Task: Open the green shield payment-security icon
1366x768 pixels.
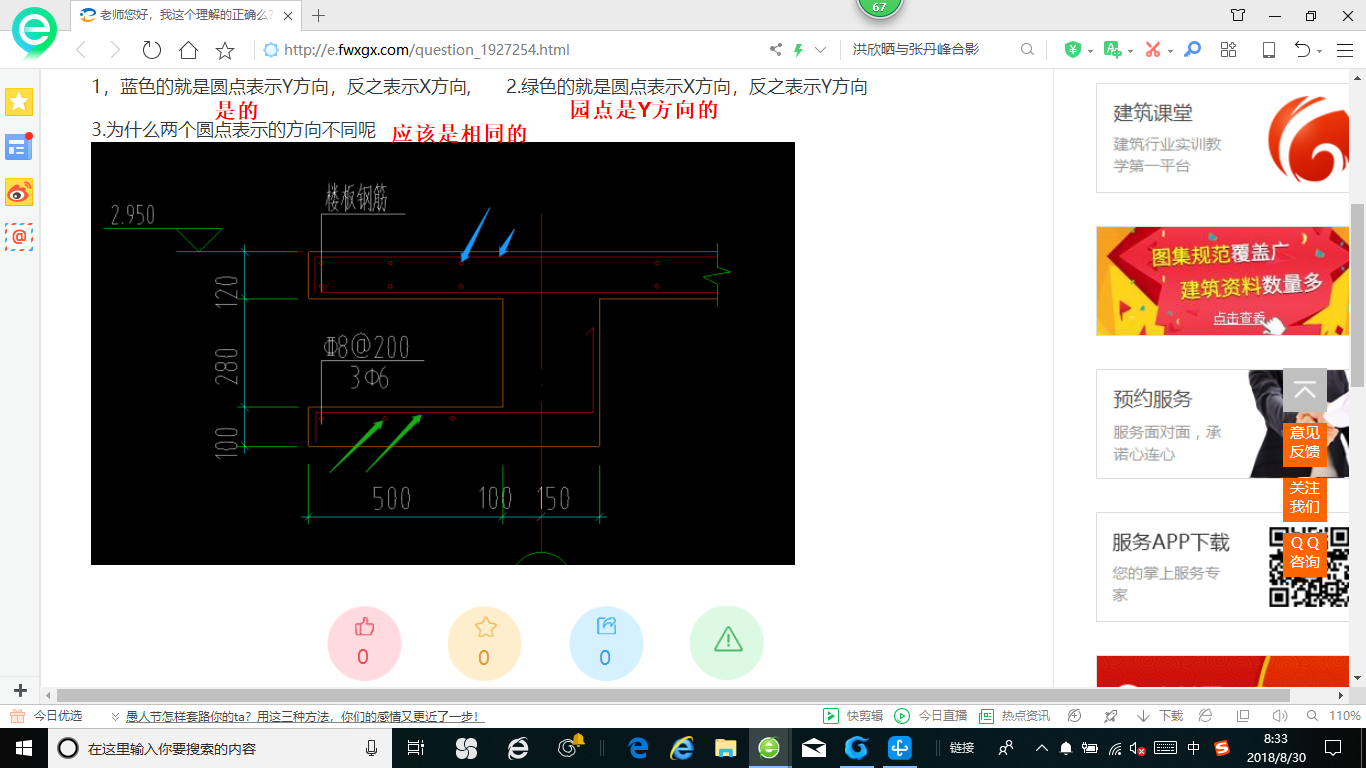Action: (x=1072, y=50)
